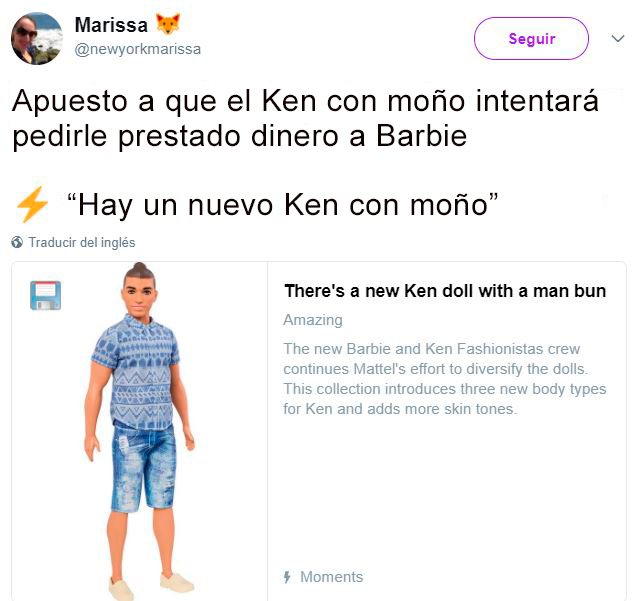Viewport: 637px width, 601px height.
Task: Click the quoted Moment title "Hay un nuevo Ken con moño"
Action: (x=282, y=205)
